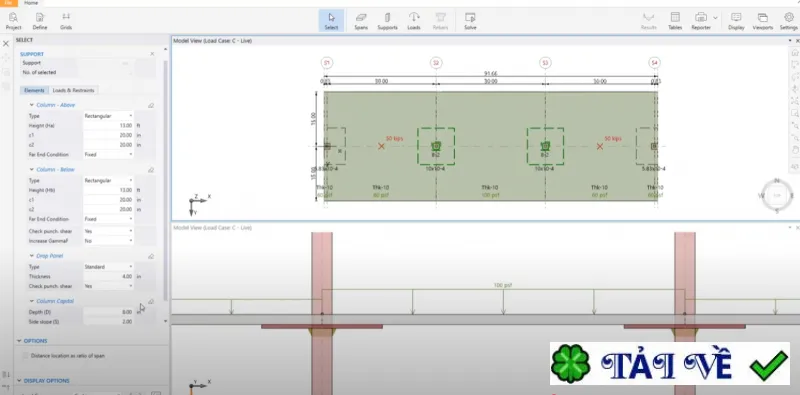Open the Rebars tool
The height and width of the screenshot is (395, 800).
pos(440,21)
